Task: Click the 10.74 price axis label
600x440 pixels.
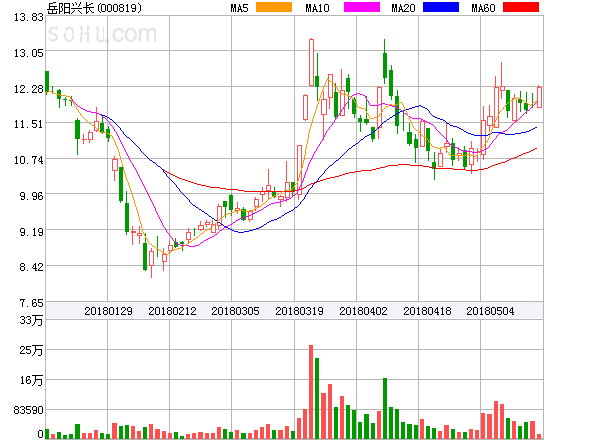Action: (29, 160)
